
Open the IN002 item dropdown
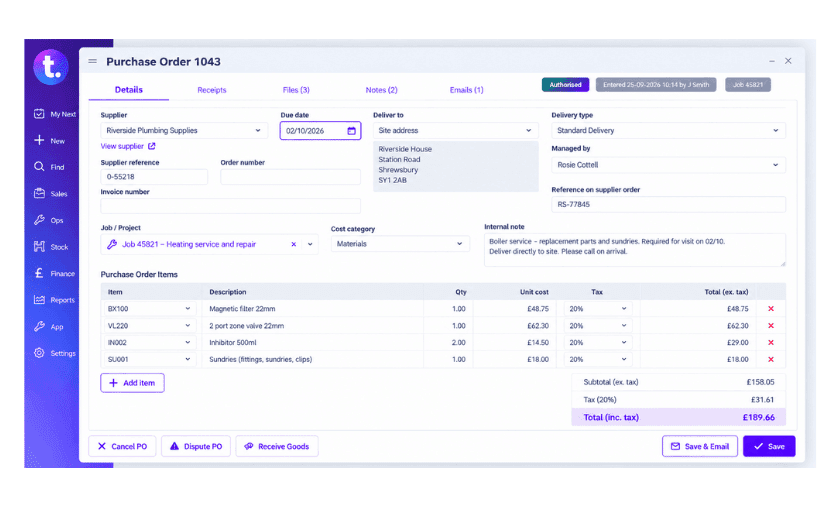coord(149,342)
